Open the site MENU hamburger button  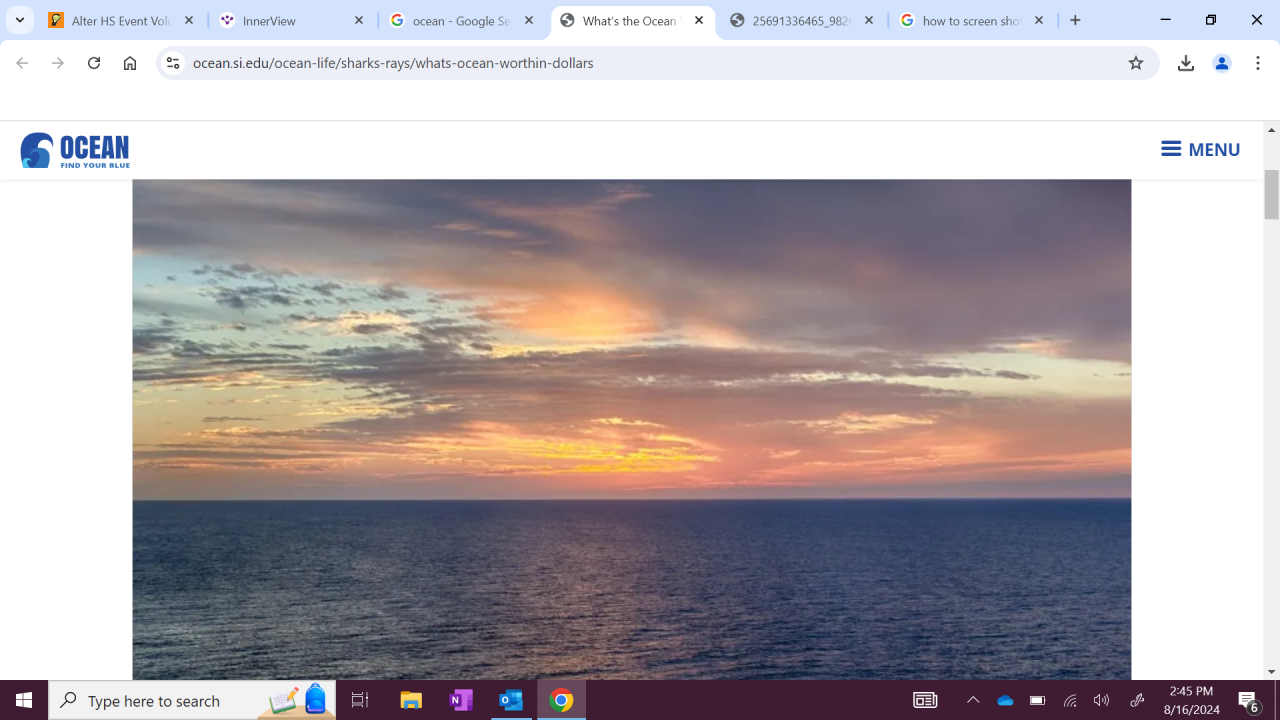click(x=1200, y=149)
